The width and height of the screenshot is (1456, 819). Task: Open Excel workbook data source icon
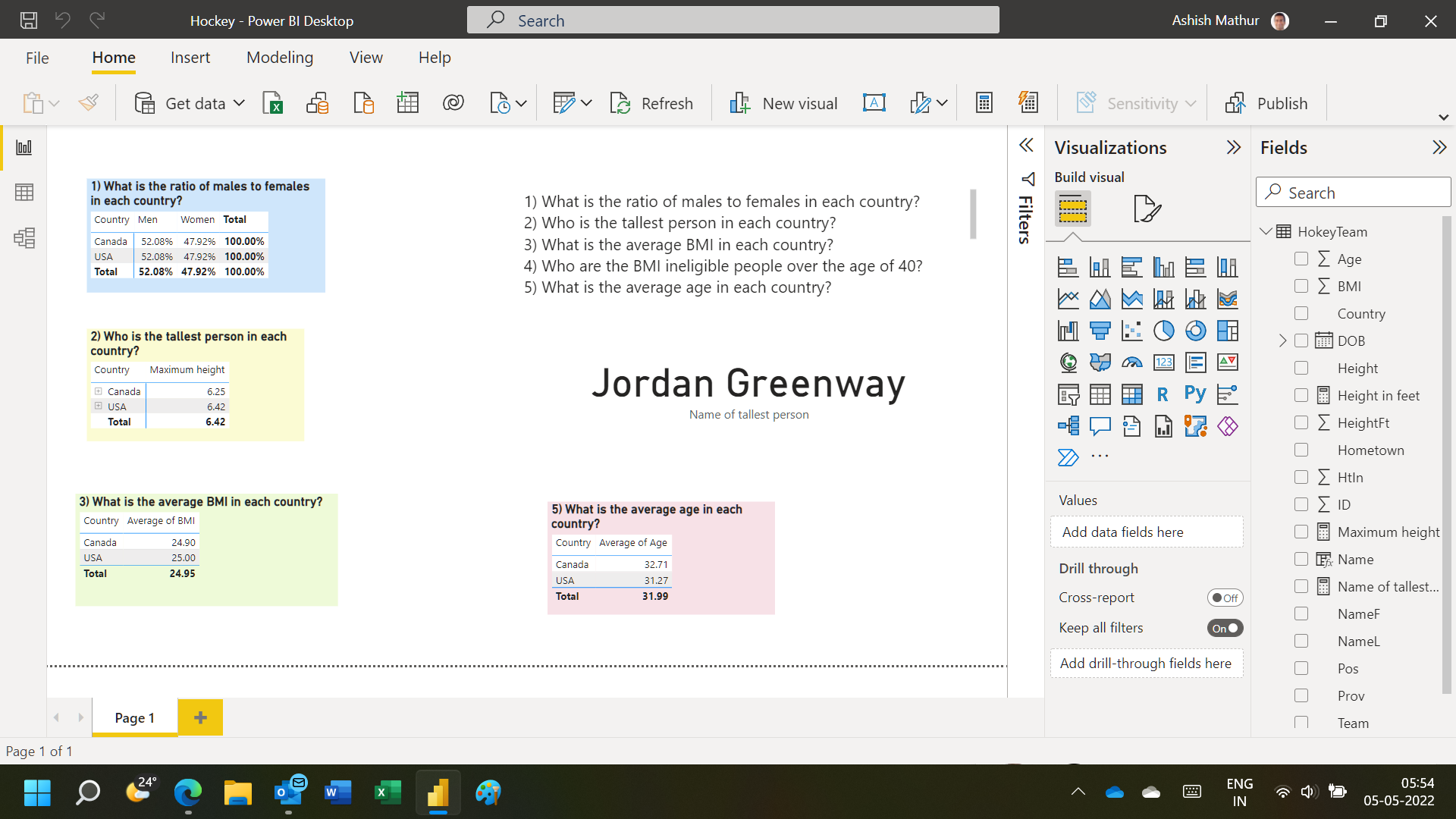coord(272,103)
